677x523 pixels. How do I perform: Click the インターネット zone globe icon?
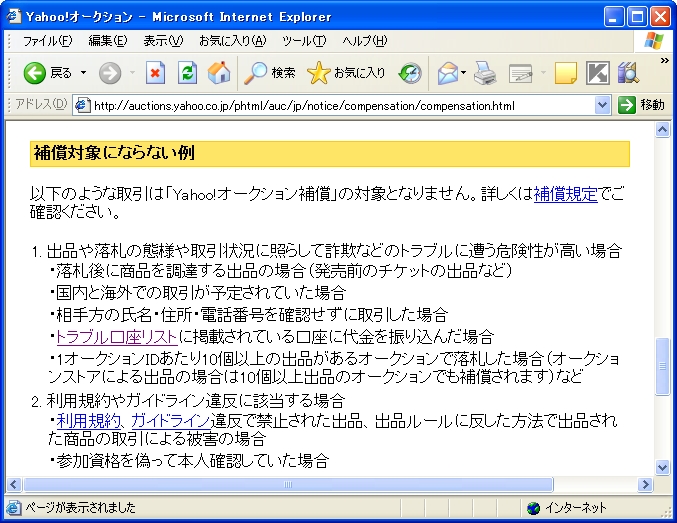533,508
